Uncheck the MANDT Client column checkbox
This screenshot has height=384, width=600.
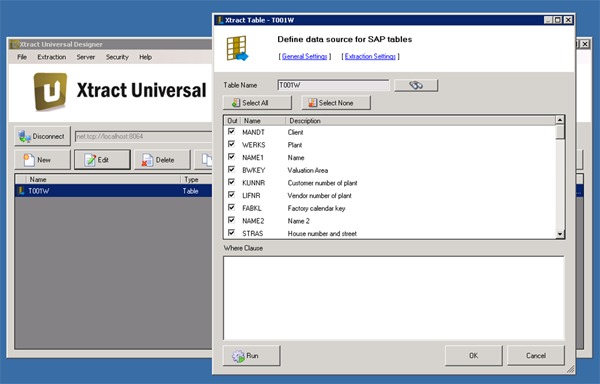232,132
